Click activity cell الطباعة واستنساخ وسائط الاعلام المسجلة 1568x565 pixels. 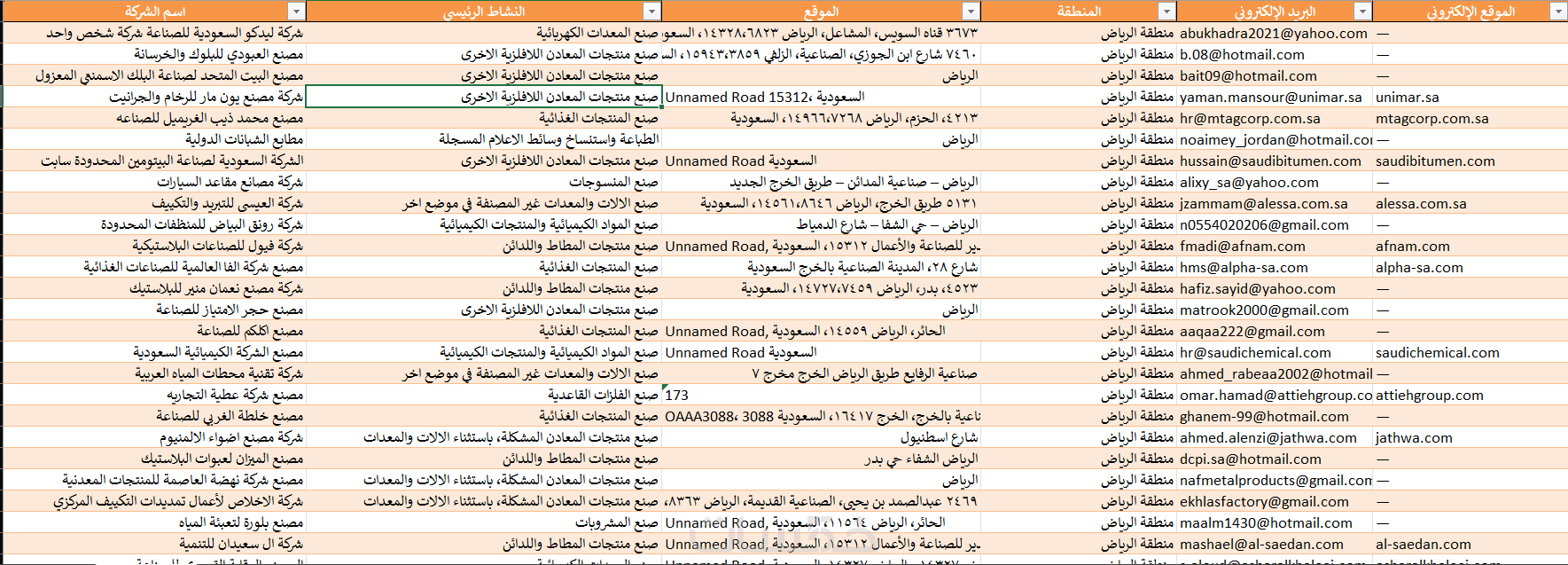tap(484, 139)
